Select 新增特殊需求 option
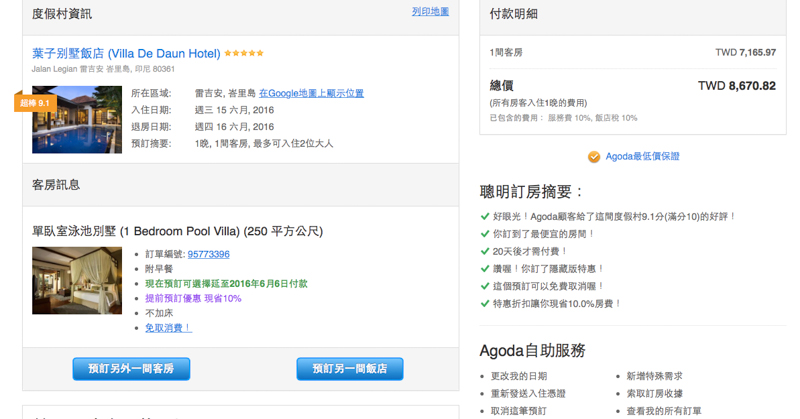This screenshot has width=800, height=419. point(654,376)
